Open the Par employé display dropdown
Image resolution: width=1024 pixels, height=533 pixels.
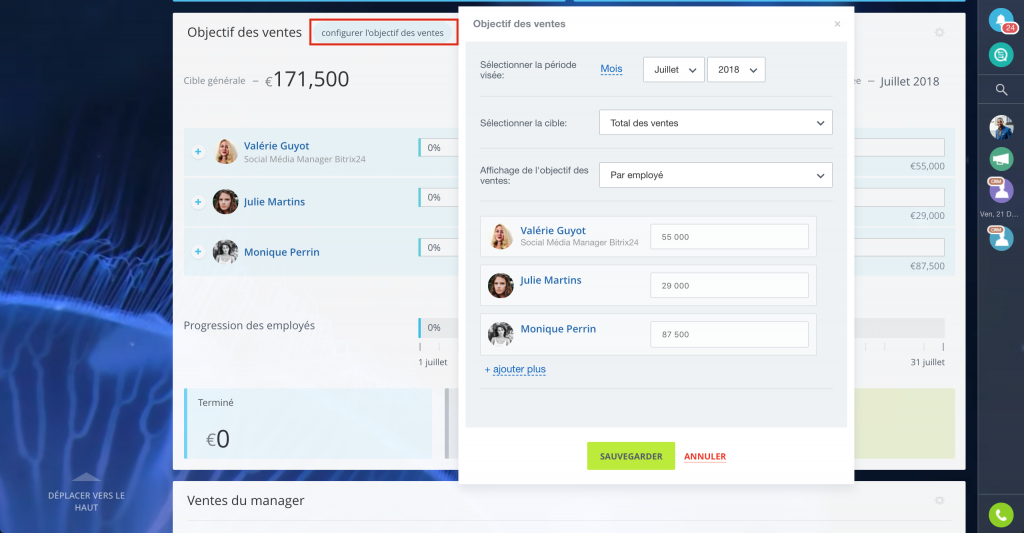tap(715, 175)
